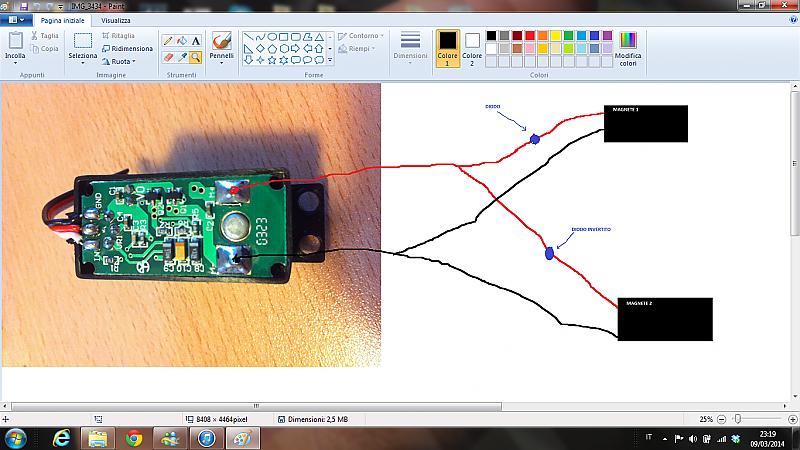This screenshot has width=800, height=450.
Task: Select the Text tool
Action: point(196,41)
